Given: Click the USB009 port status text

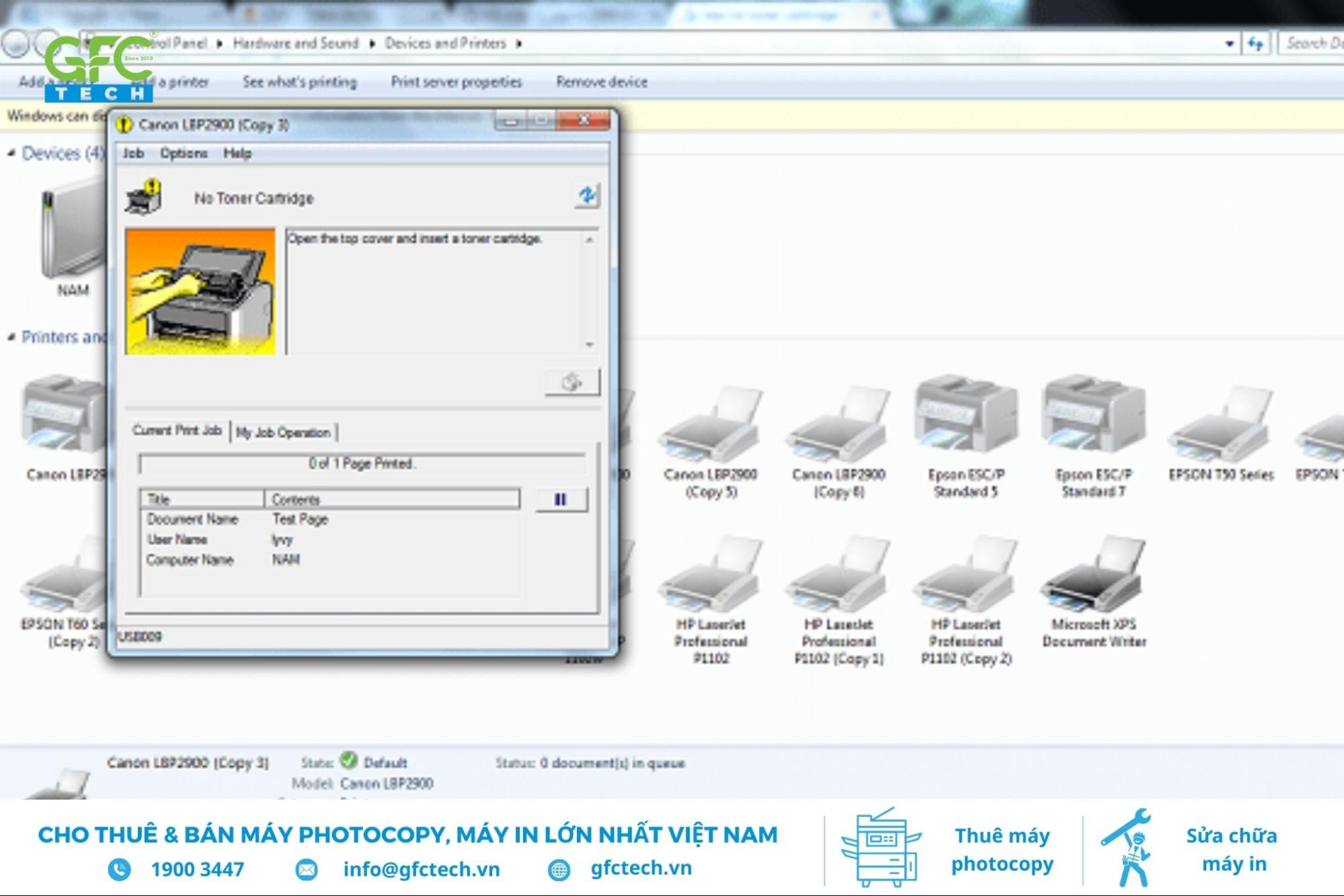Looking at the screenshot, I should (140, 637).
